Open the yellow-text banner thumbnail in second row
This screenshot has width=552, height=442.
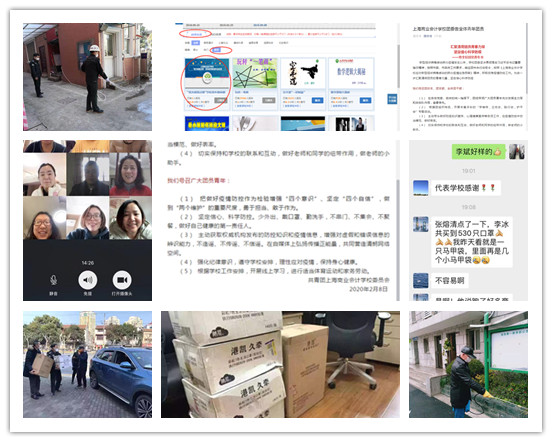coord(207,124)
